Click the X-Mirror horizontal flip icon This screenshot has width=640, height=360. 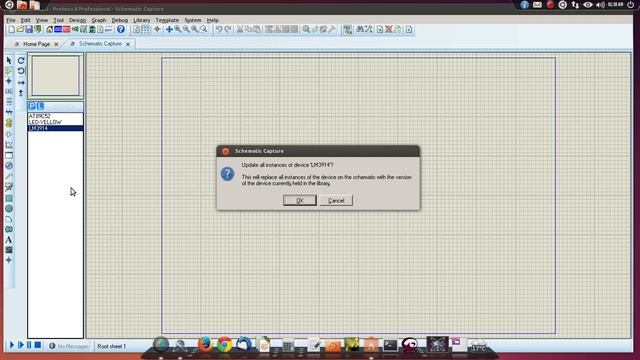point(21,82)
